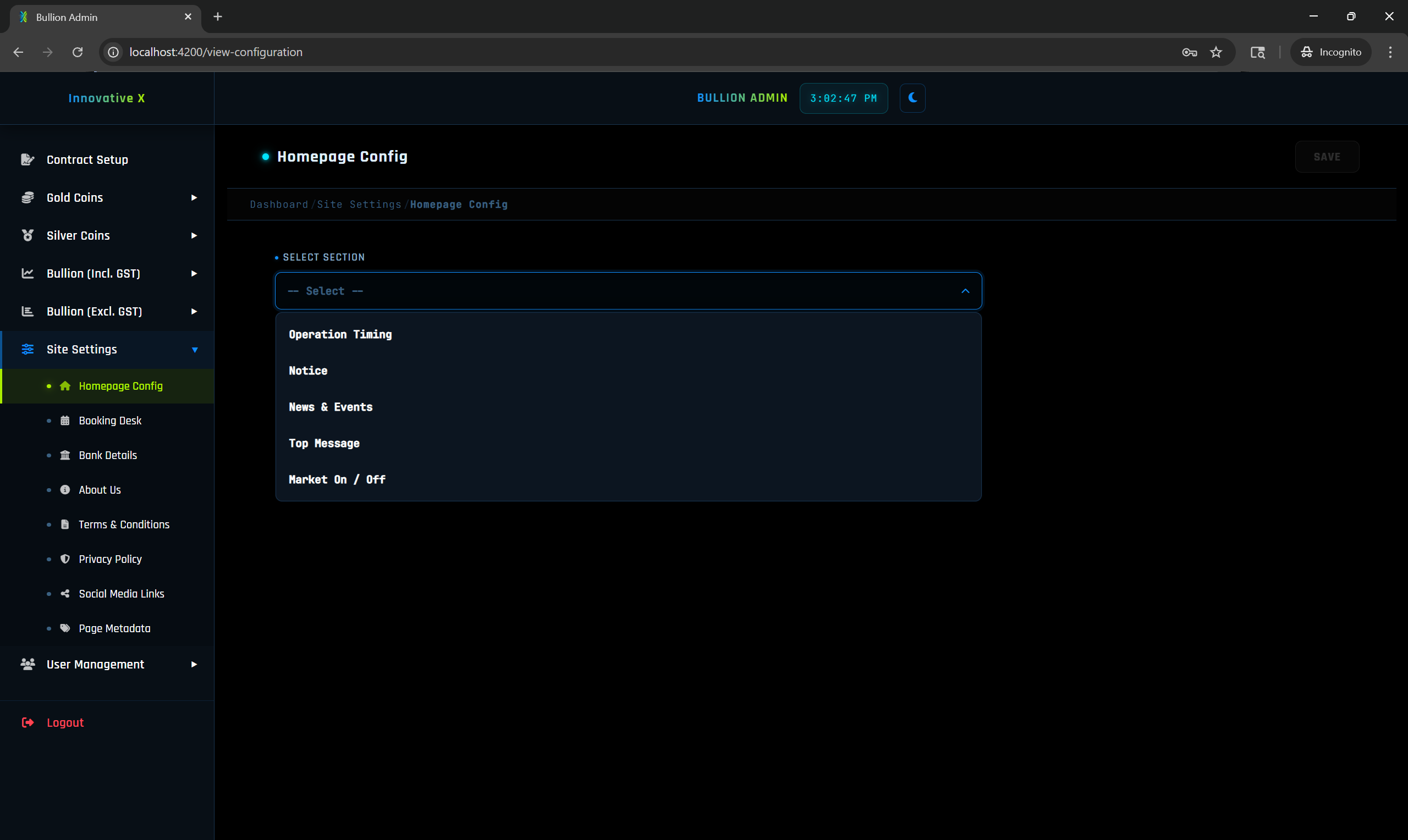Click the Gold Coins stack icon
The height and width of the screenshot is (840, 1408).
click(x=27, y=197)
